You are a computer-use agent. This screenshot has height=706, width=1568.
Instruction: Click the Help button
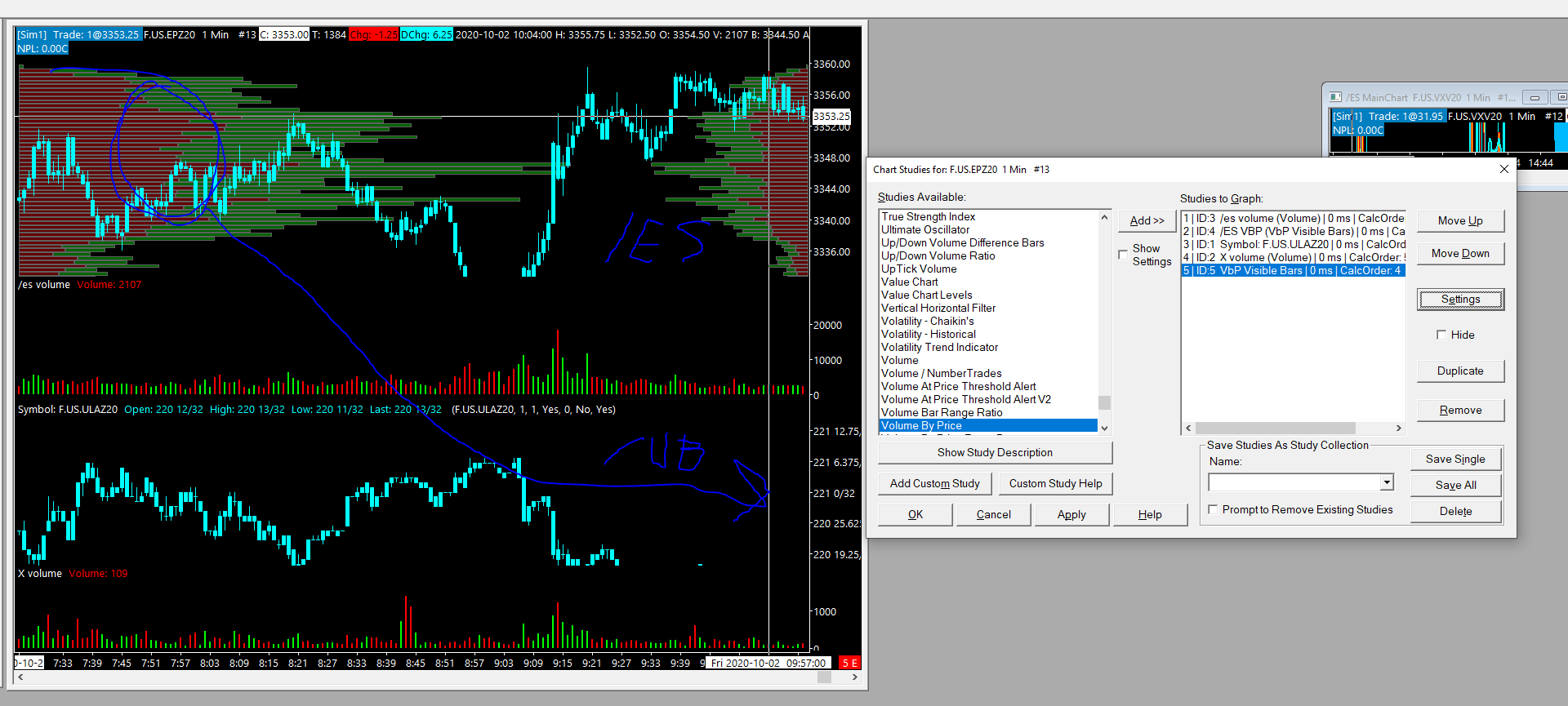click(x=1150, y=514)
